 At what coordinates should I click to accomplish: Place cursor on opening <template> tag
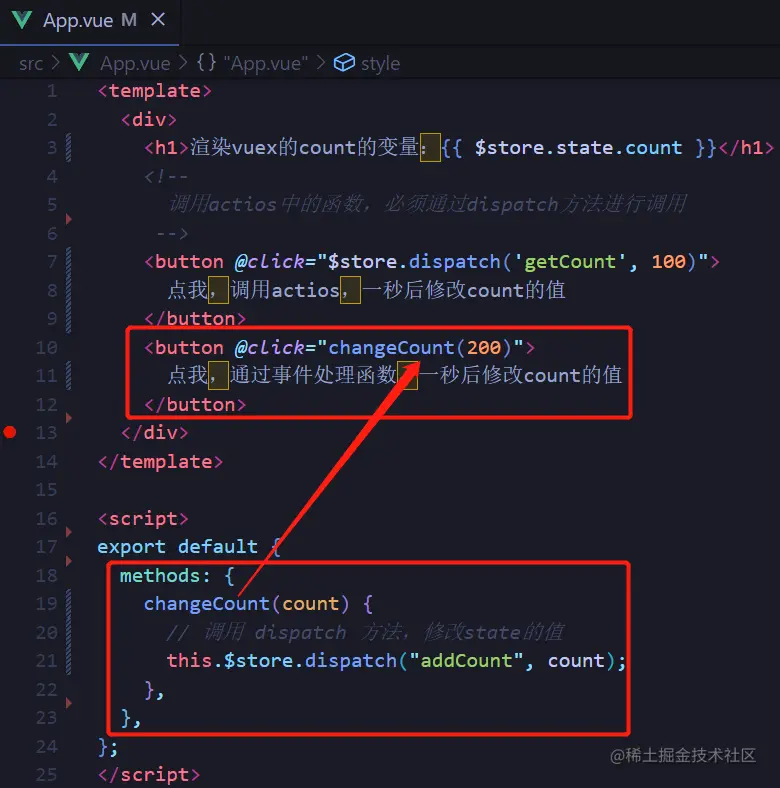155,91
